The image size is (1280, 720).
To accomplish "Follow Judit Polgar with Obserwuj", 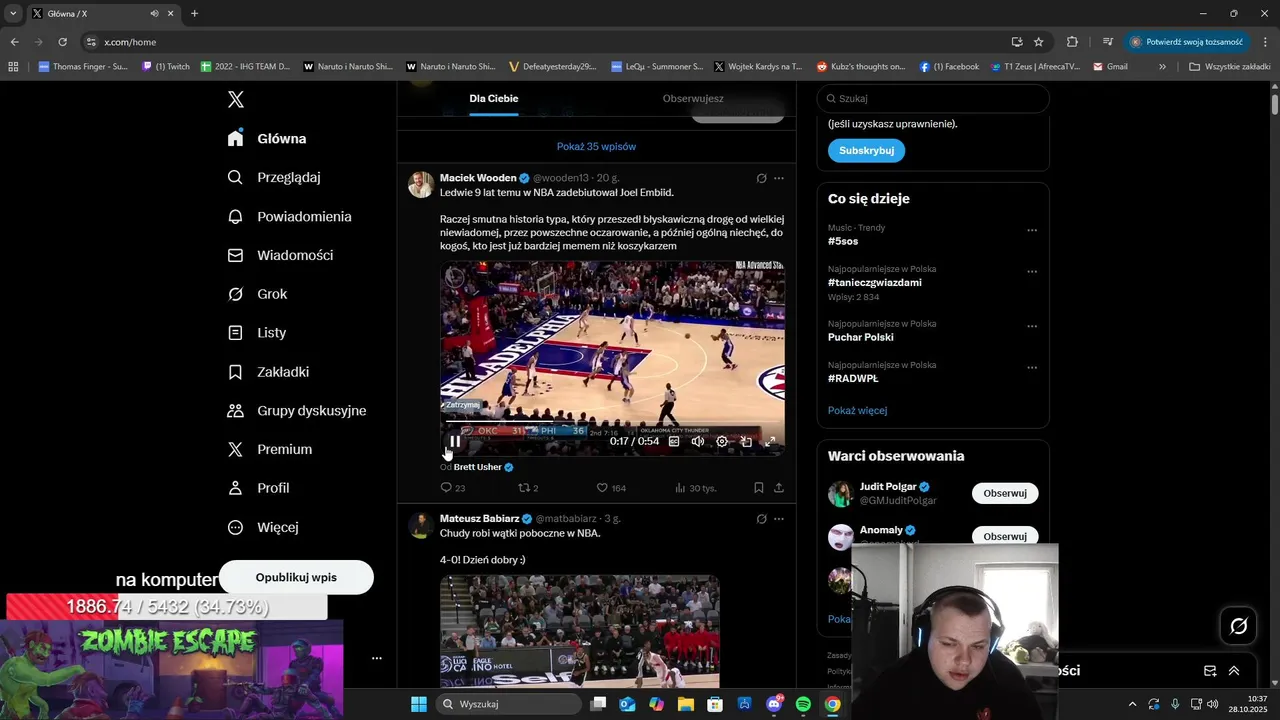I will pos(1005,493).
